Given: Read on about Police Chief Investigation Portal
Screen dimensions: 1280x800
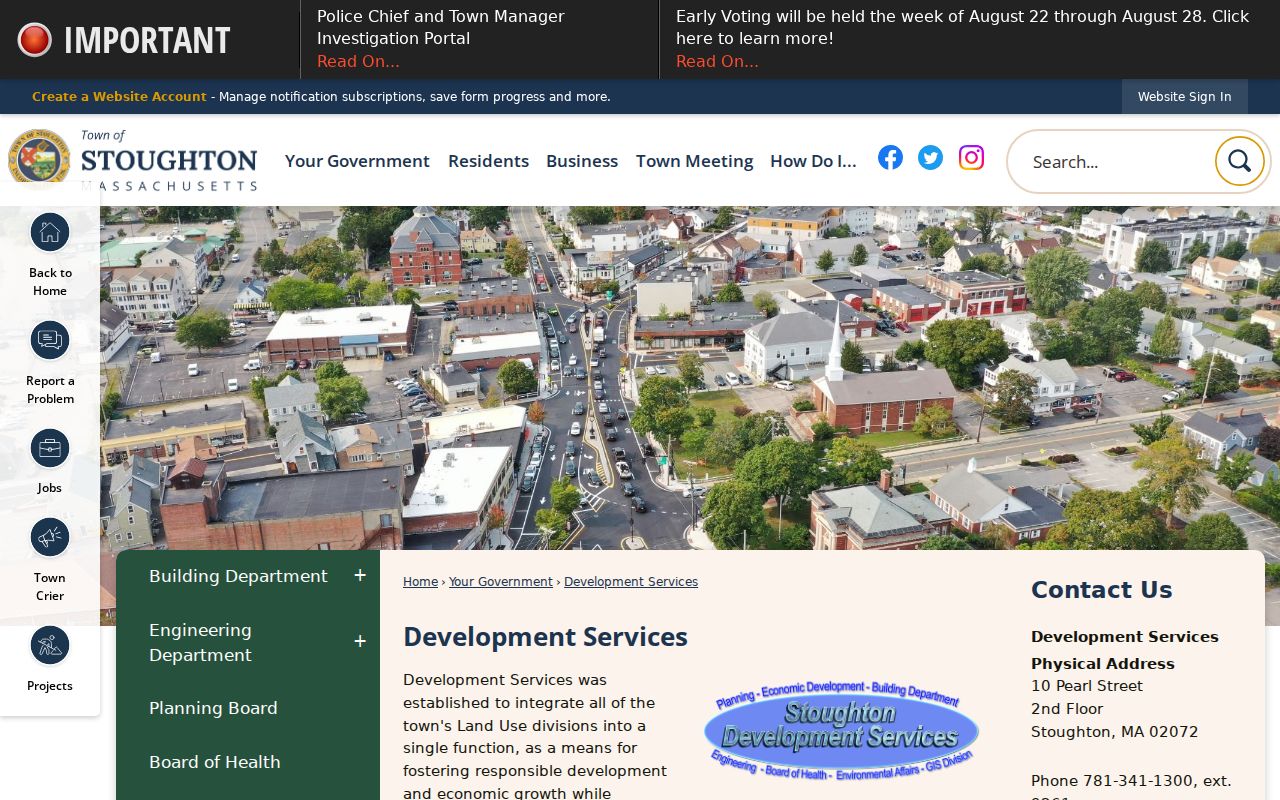Looking at the screenshot, I should (358, 62).
